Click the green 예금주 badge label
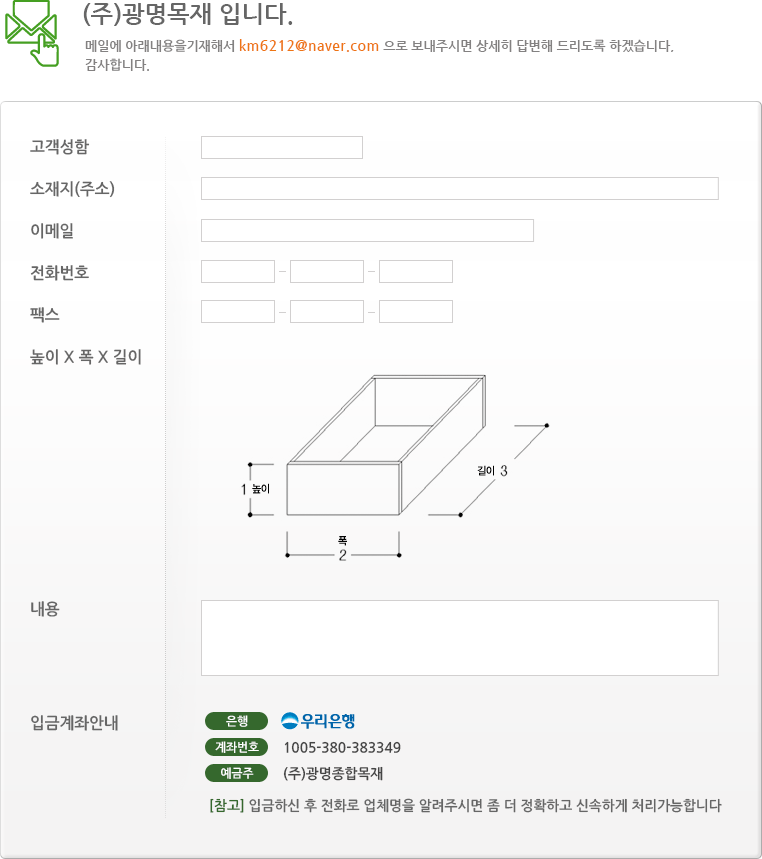Image resolution: width=762 pixels, height=859 pixels. [x=237, y=773]
